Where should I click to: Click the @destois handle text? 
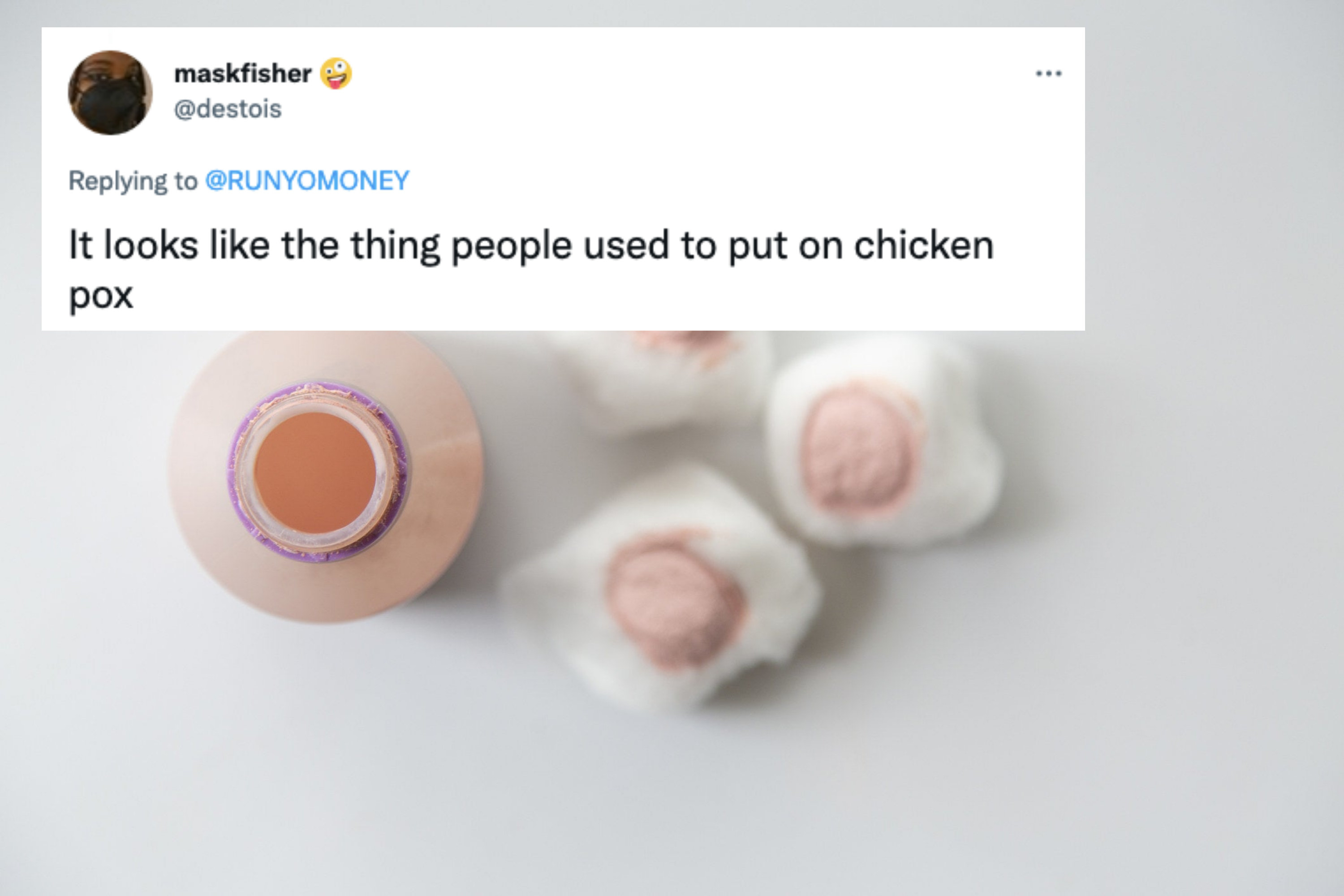click(228, 108)
